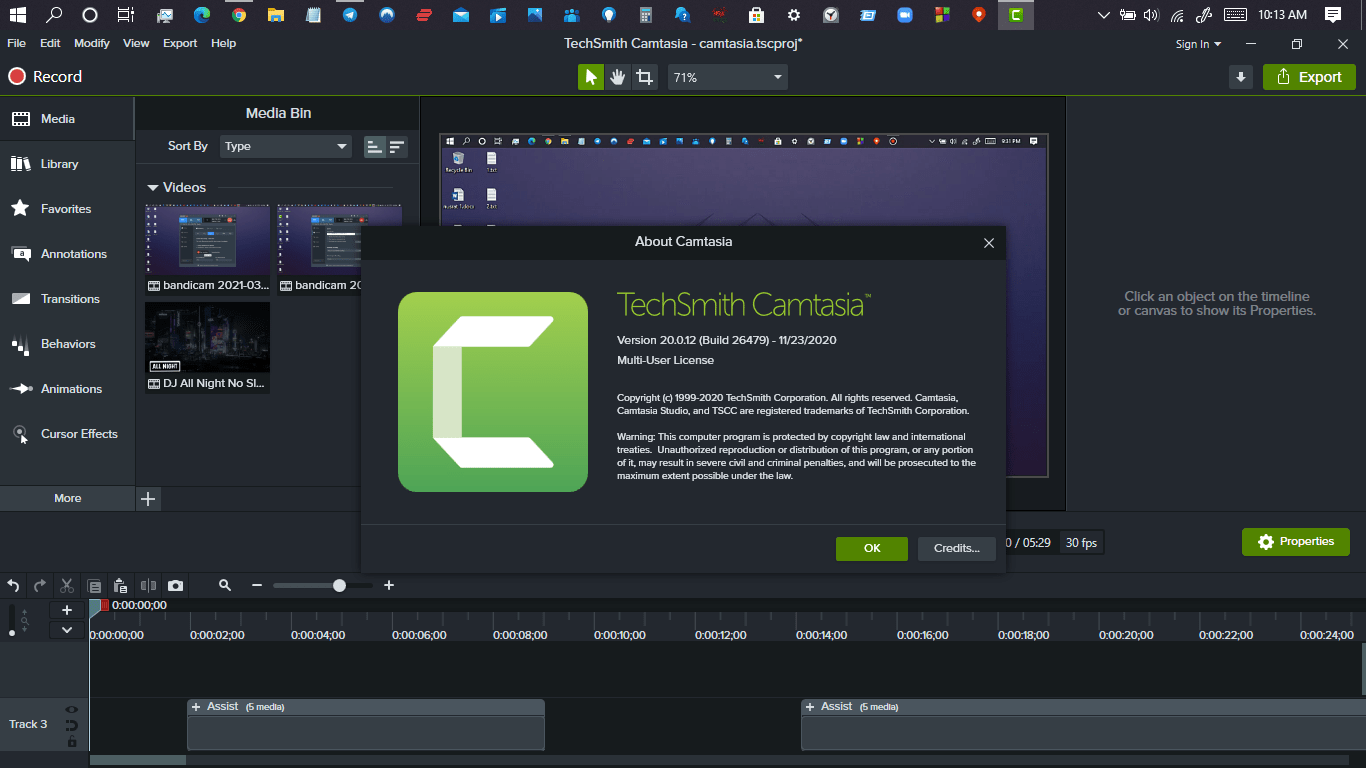Expand the track options chevron dropdown
The width and height of the screenshot is (1366, 768).
67,630
